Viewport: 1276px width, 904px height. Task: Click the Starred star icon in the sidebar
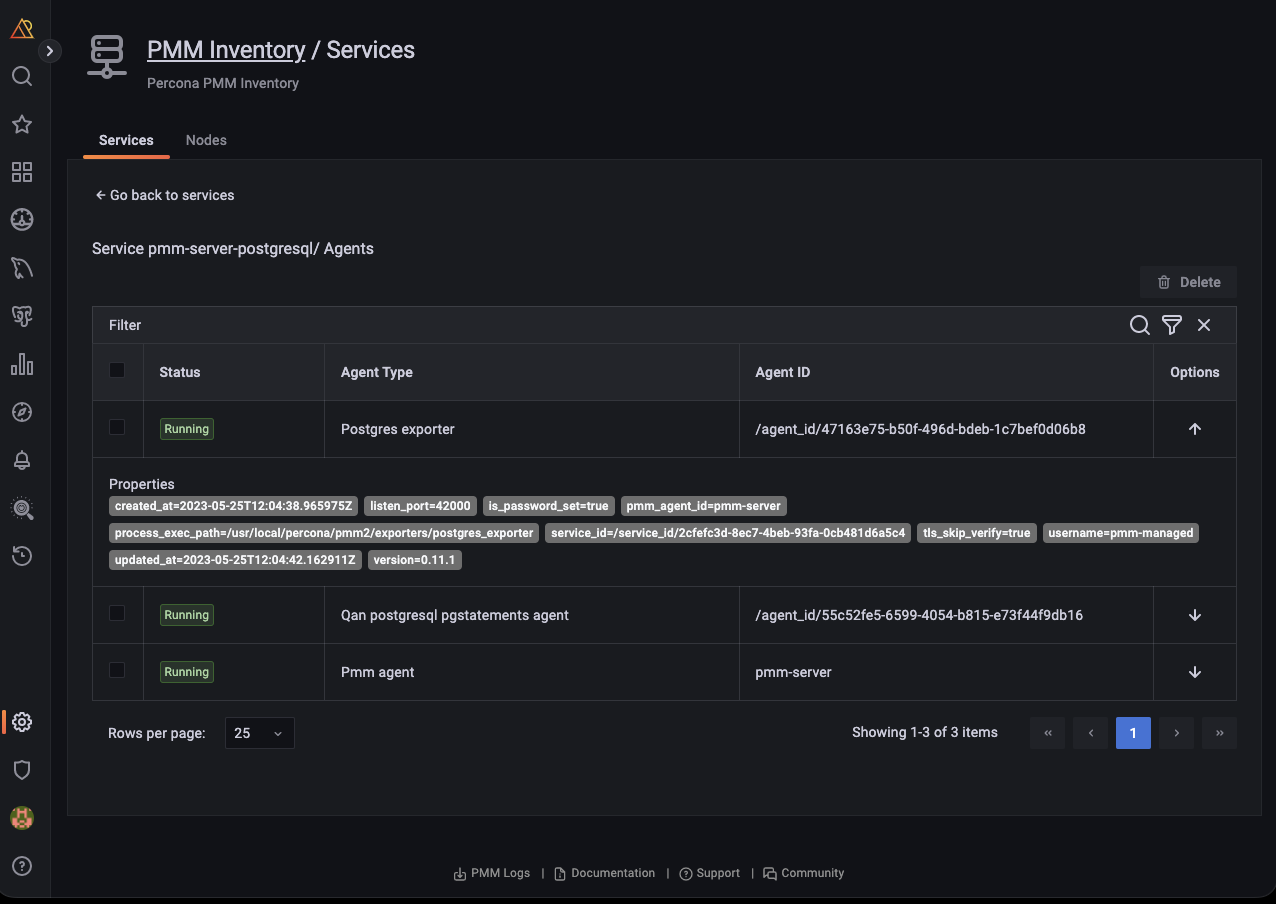[22, 124]
